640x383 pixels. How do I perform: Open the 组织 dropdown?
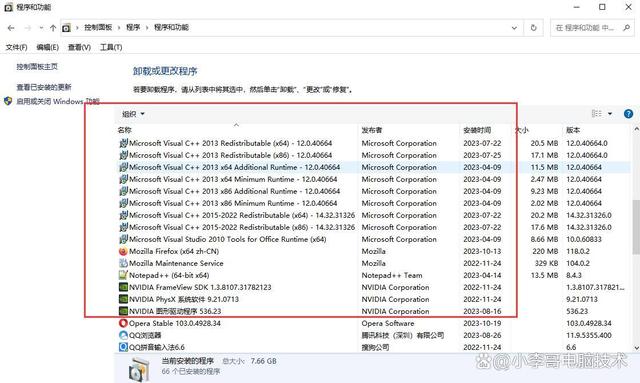point(133,114)
